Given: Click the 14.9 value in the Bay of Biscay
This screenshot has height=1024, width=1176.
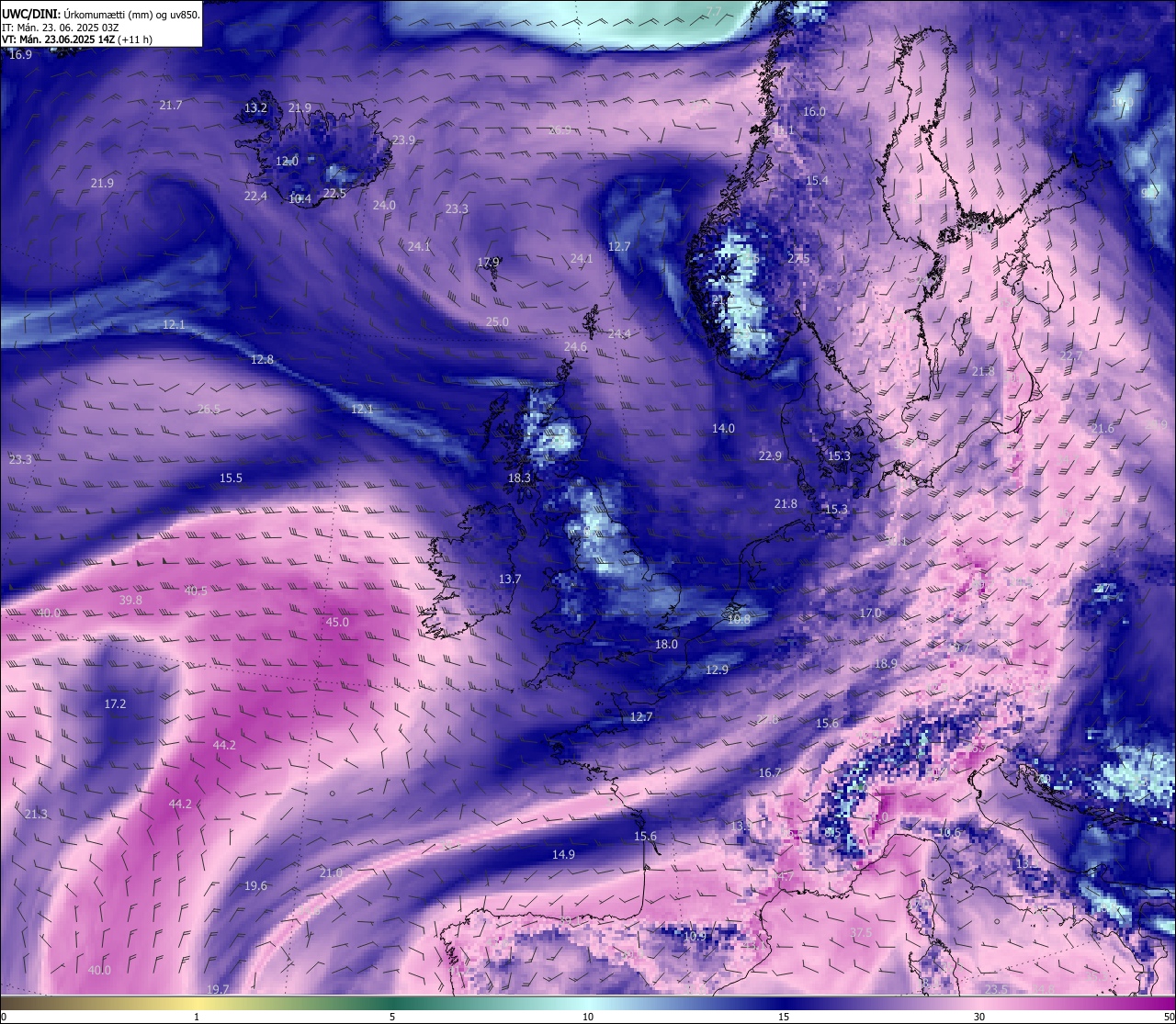Looking at the screenshot, I should (x=563, y=855).
